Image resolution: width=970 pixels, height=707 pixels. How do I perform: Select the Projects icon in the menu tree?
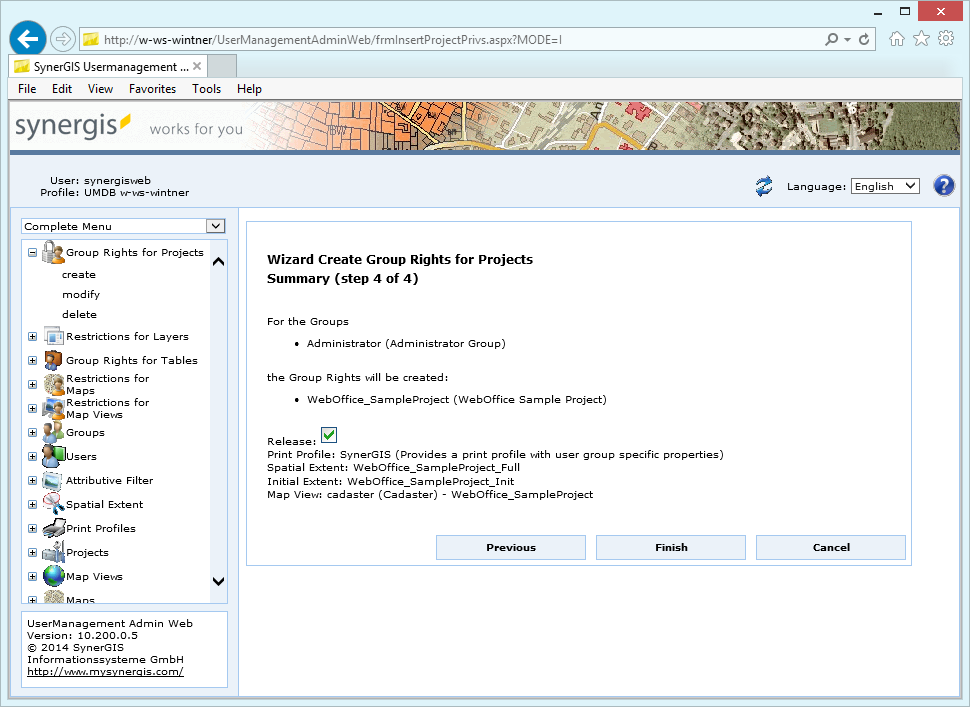[x=51, y=552]
